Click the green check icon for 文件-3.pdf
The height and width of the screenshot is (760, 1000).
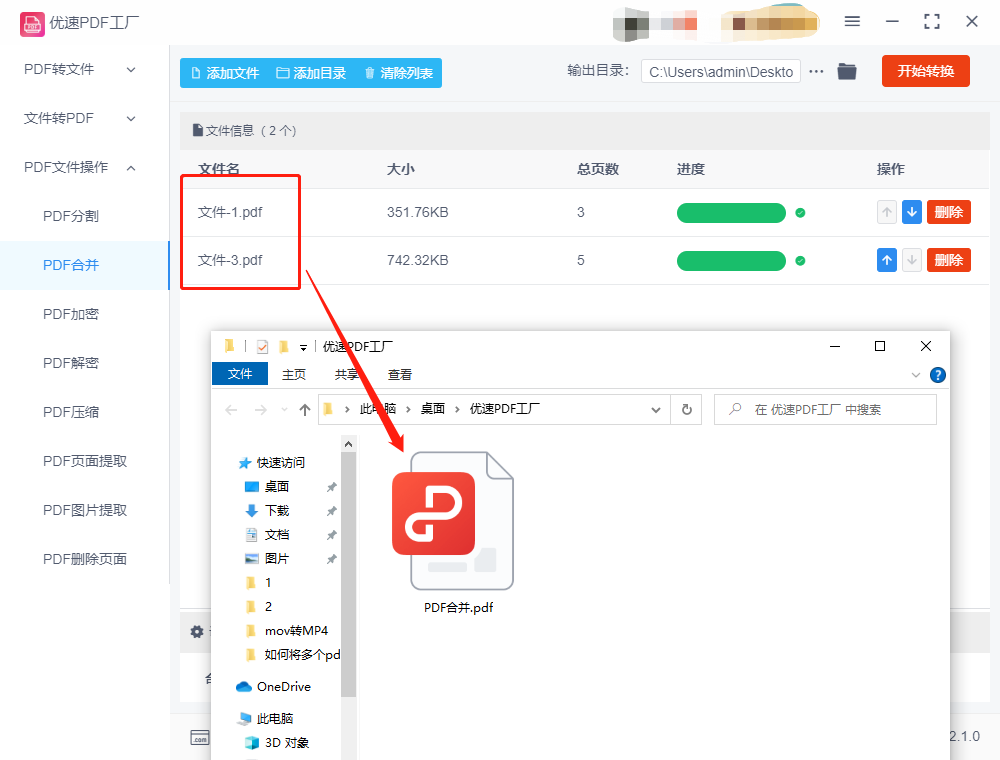(800, 261)
